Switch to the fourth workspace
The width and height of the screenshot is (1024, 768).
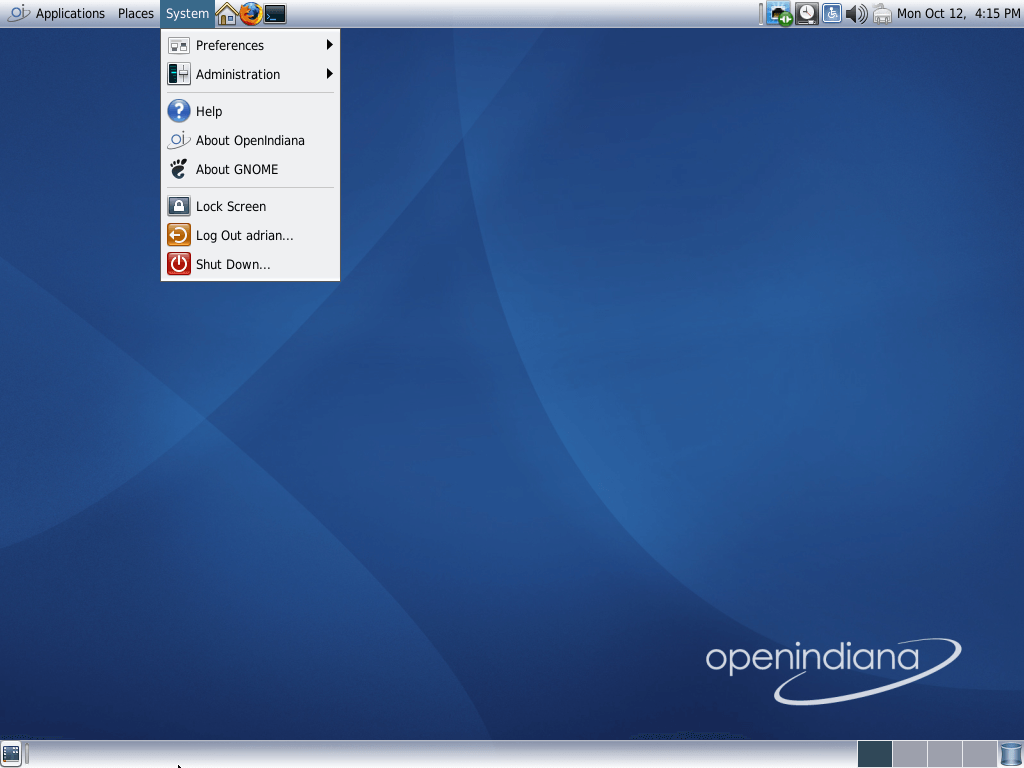[979, 754]
